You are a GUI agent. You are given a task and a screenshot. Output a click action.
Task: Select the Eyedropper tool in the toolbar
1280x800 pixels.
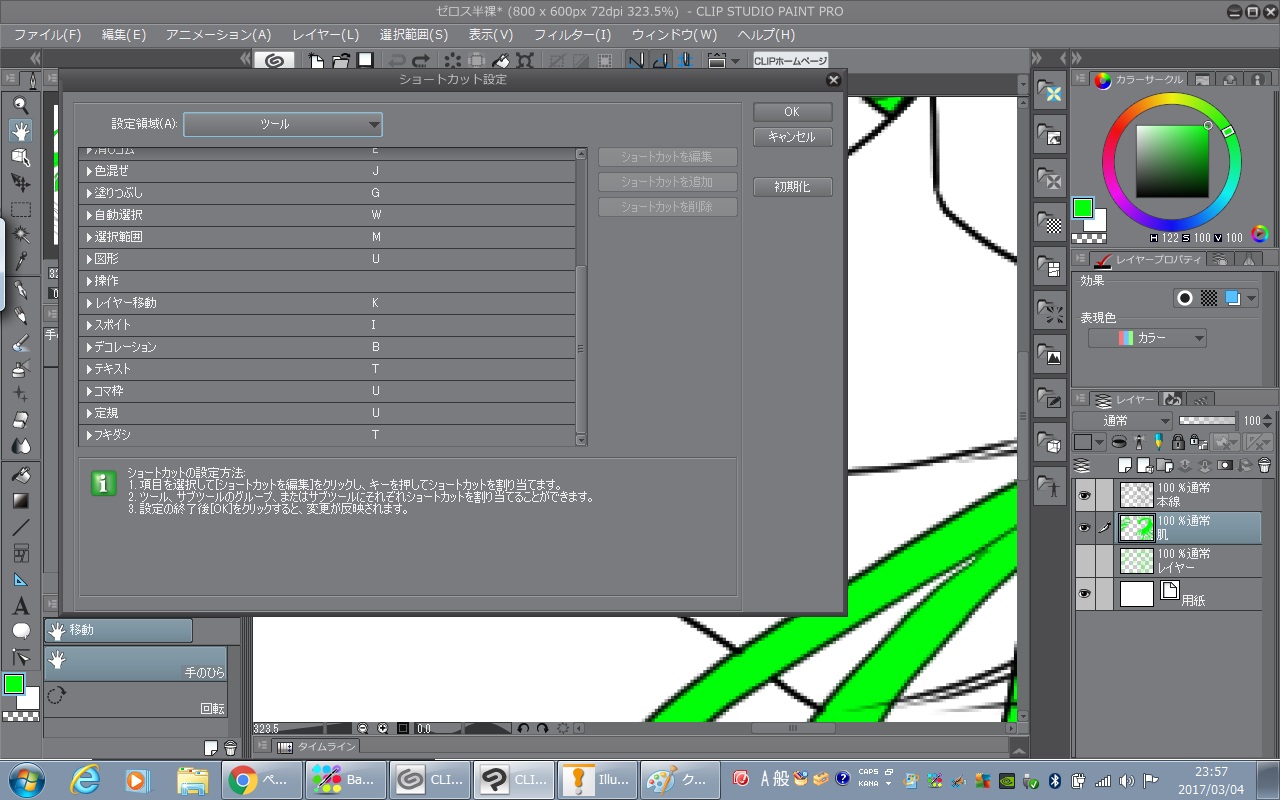click(20, 262)
